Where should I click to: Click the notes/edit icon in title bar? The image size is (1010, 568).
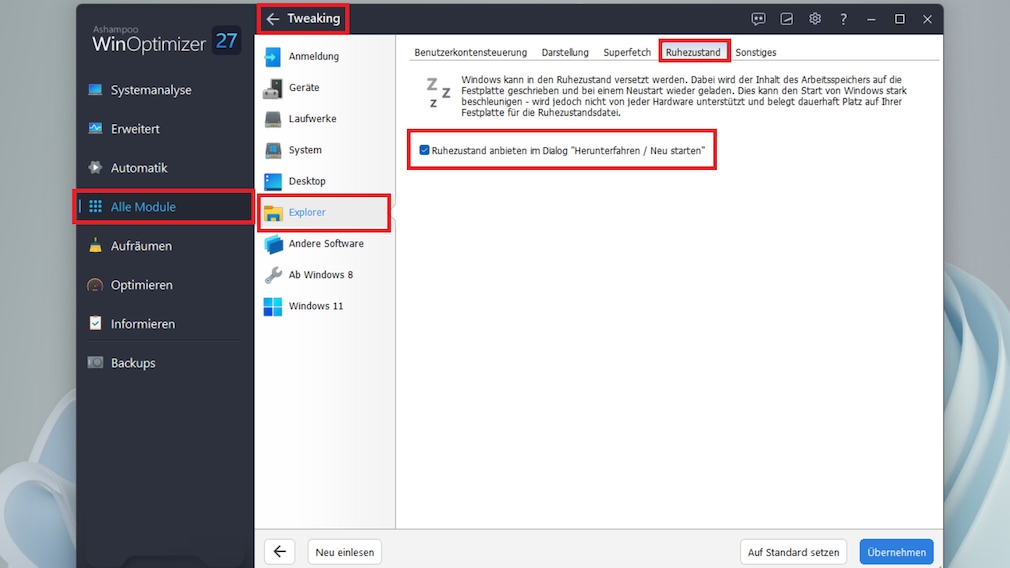pos(786,19)
